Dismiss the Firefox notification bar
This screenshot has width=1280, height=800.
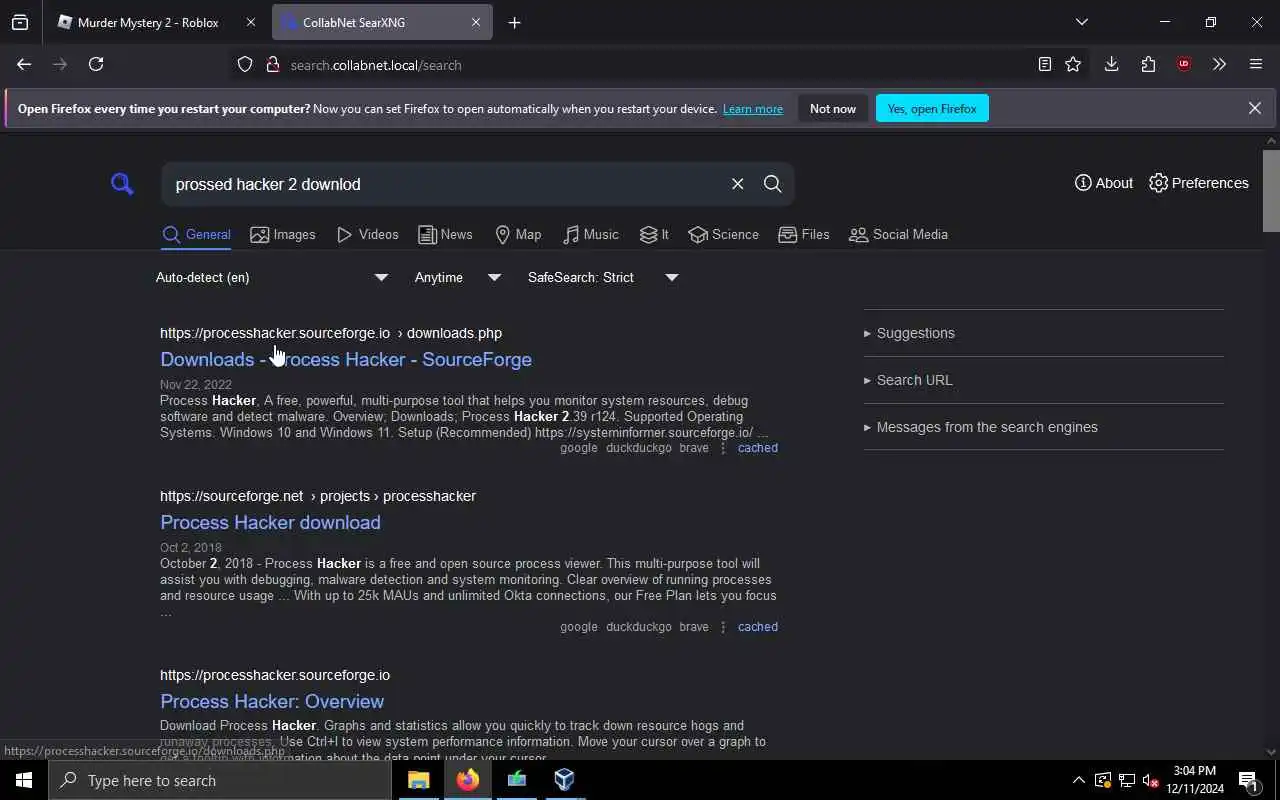(x=1254, y=108)
